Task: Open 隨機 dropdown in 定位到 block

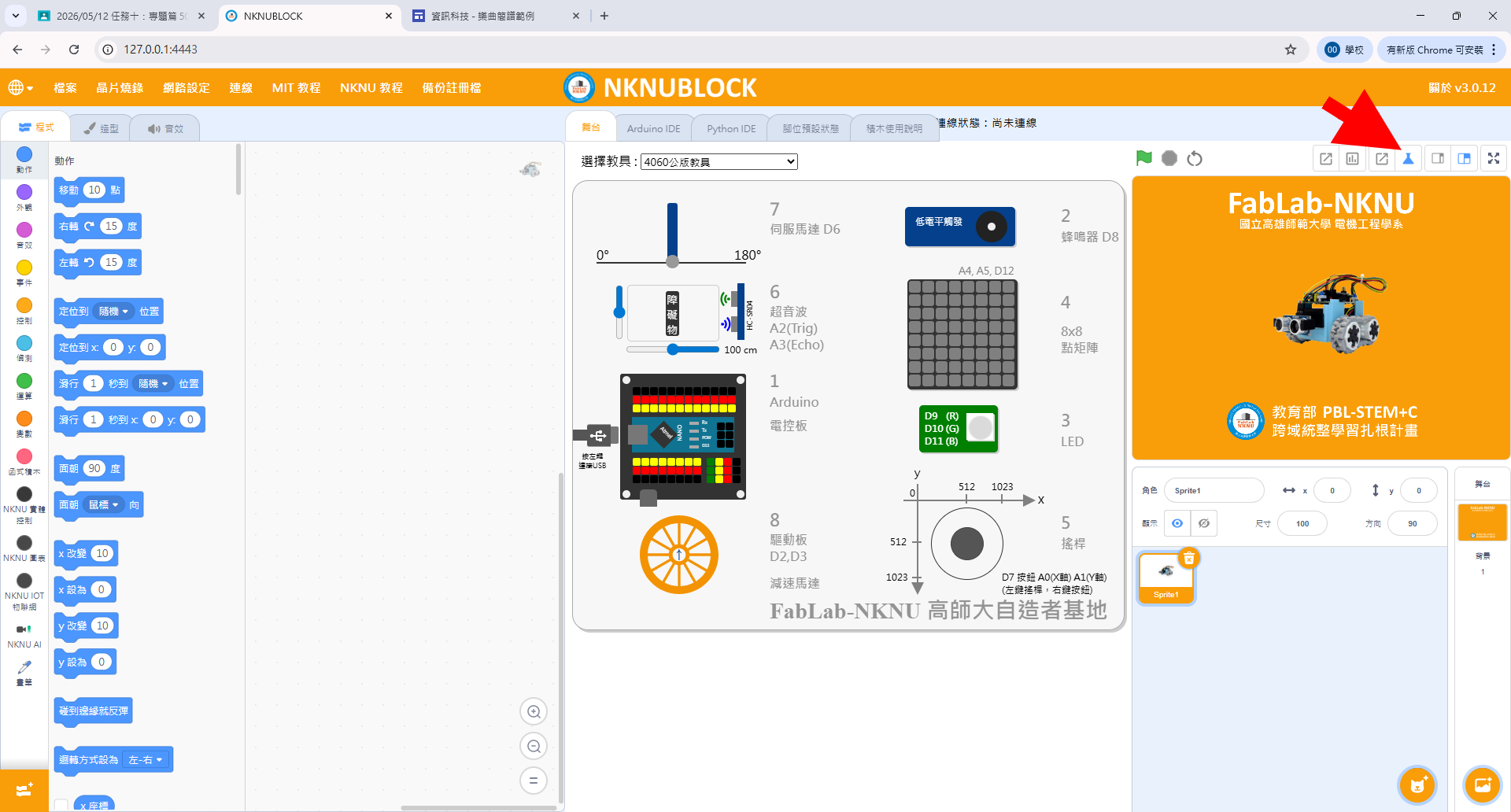Action: click(113, 312)
